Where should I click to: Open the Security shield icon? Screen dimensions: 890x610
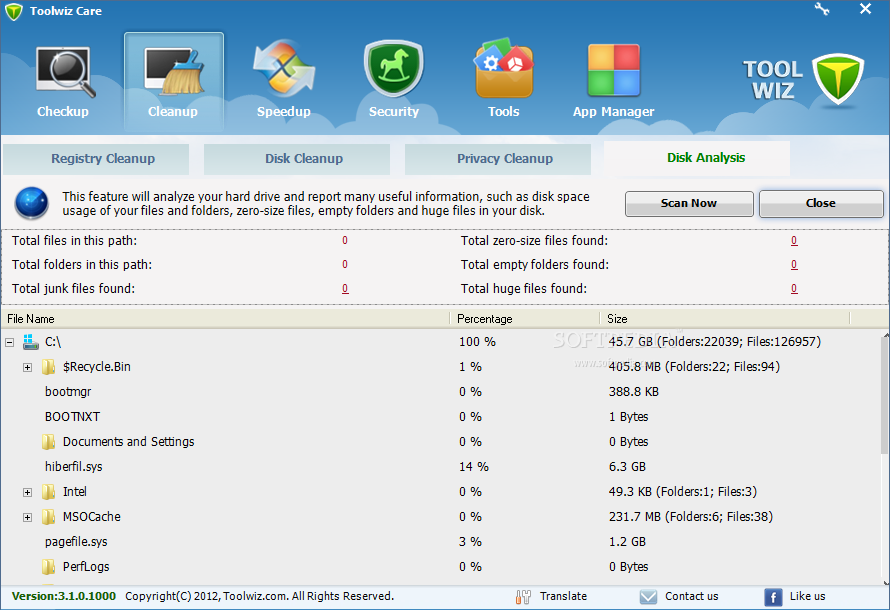(x=393, y=69)
